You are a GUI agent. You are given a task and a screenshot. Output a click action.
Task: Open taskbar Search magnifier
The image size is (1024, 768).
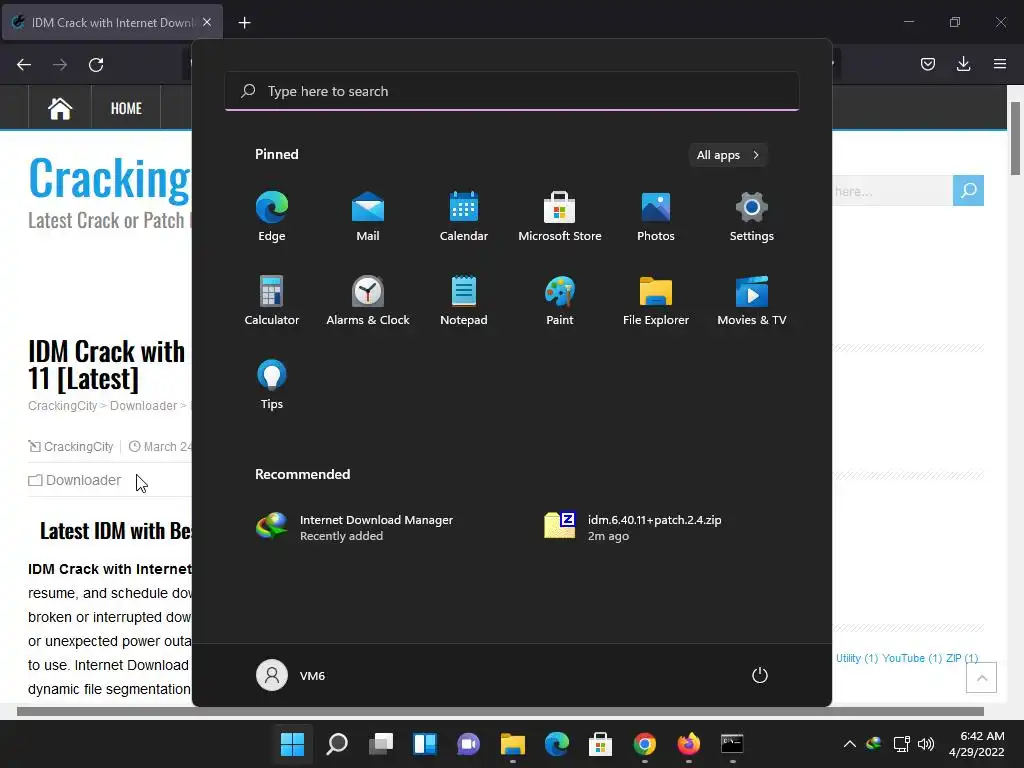(337, 744)
